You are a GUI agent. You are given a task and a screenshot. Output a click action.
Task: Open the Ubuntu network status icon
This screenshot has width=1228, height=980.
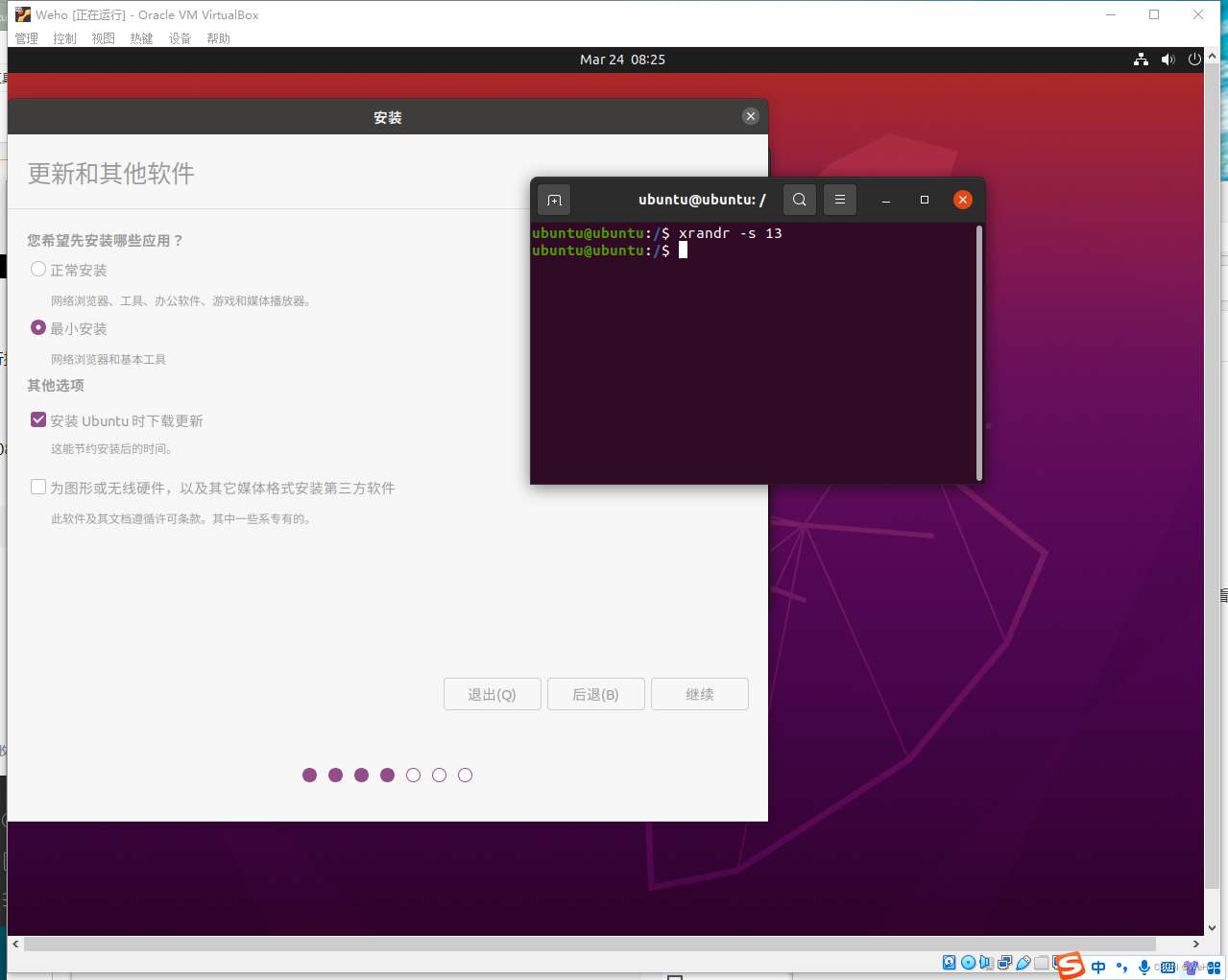click(1141, 60)
